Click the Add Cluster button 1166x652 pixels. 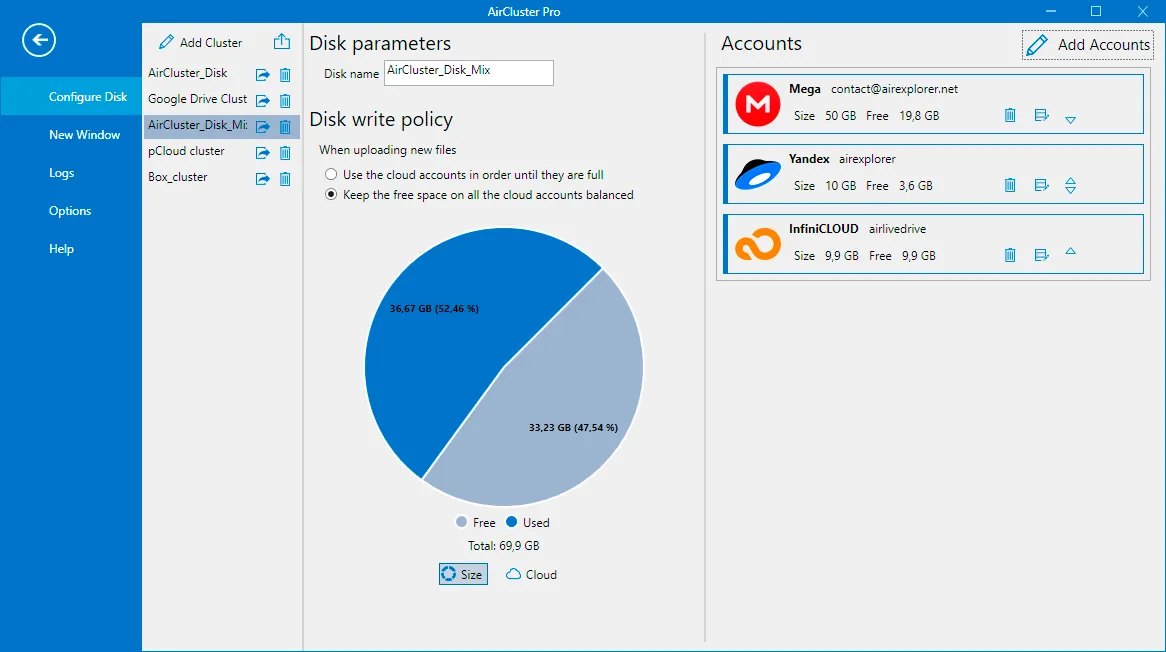(x=201, y=42)
